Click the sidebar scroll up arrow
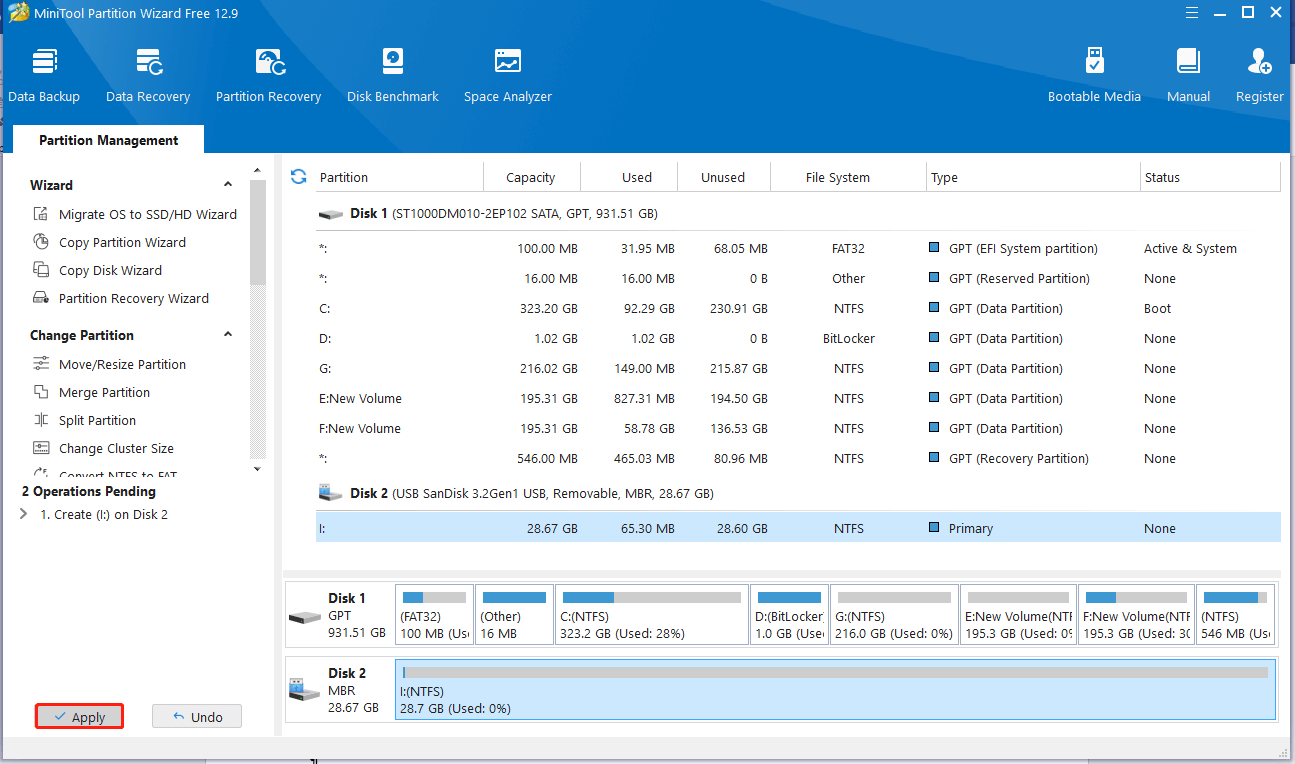Image resolution: width=1295 pixels, height=764 pixels. coord(257,172)
